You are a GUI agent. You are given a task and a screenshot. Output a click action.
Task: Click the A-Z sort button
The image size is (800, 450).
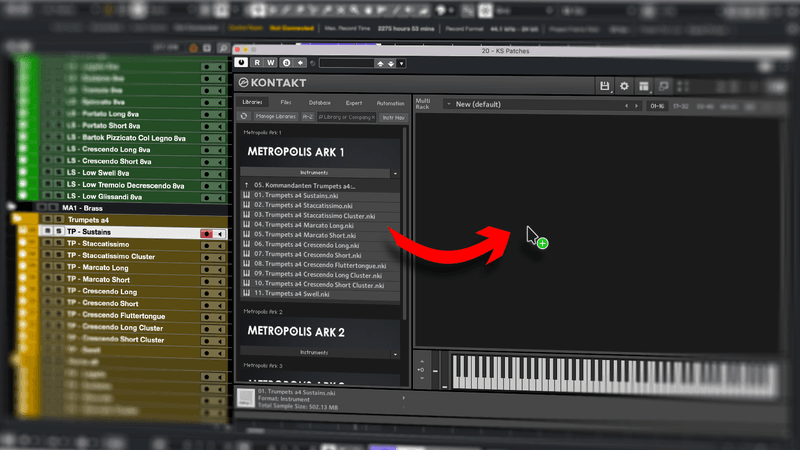coord(308,117)
